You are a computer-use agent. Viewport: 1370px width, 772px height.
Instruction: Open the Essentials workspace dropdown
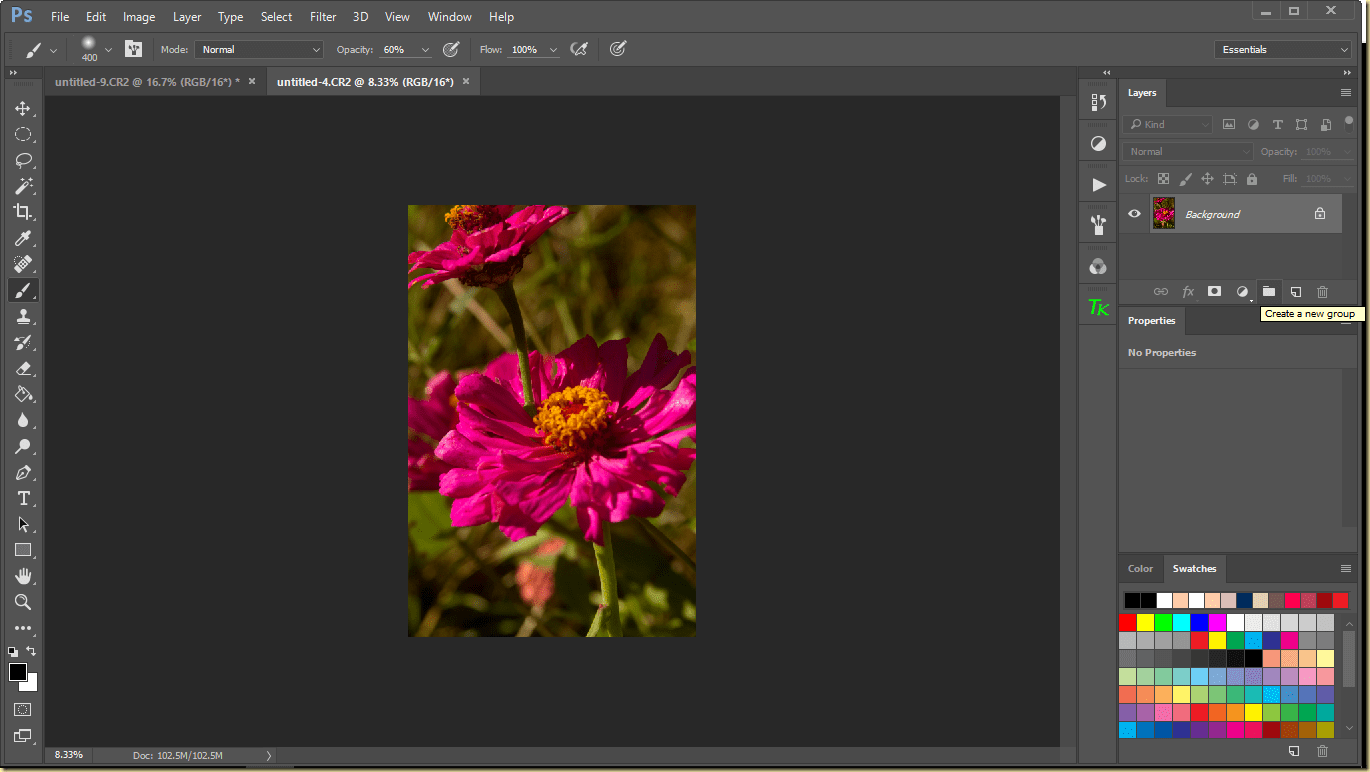(1284, 49)
